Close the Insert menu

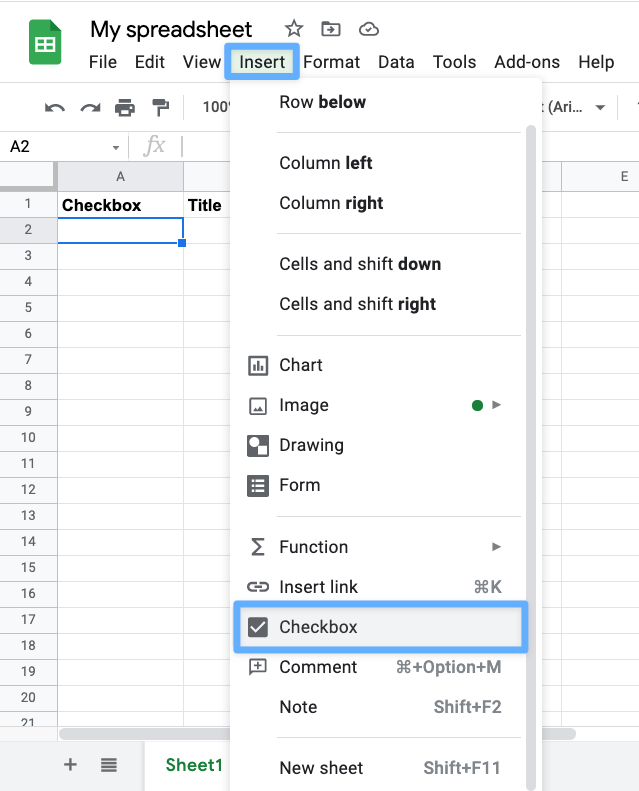(x=262, y=62)
